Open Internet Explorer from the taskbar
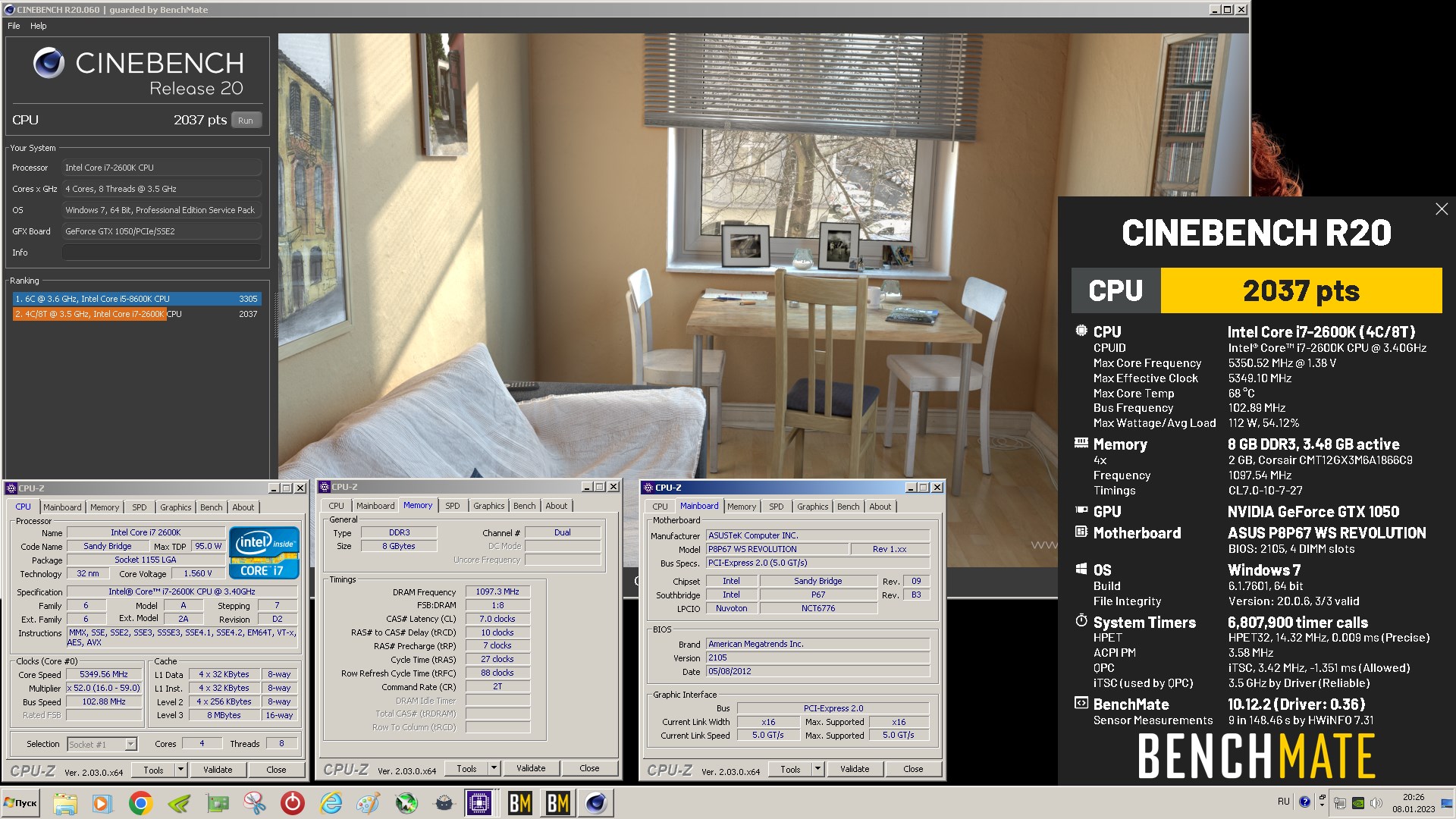The image size is (1456, 819). (331, 803)
